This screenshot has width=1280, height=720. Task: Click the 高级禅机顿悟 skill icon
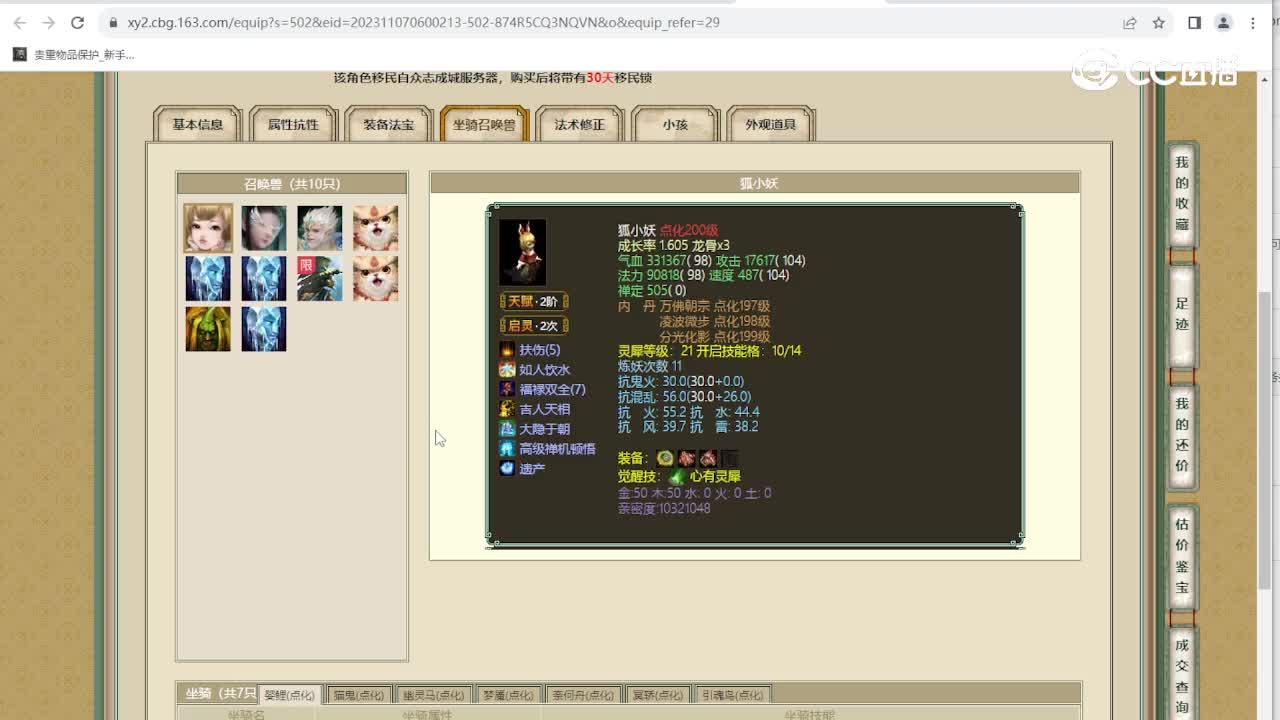(x=507, y=449)
